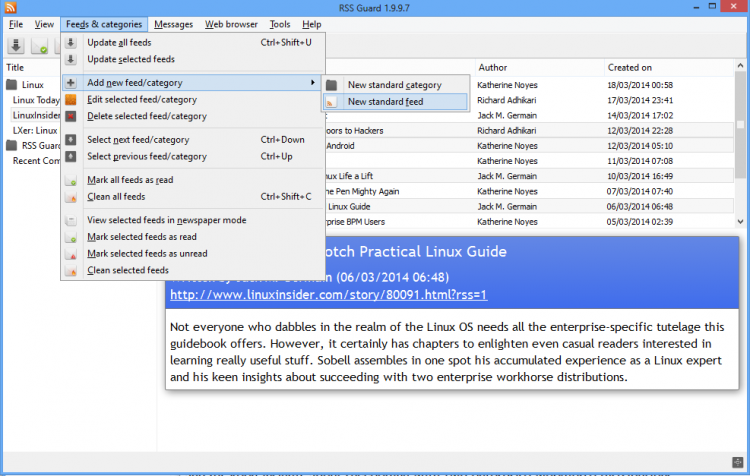This screenshot has height=476, width=750.
Task: Open the Tools menu
Action: [280, 24]
